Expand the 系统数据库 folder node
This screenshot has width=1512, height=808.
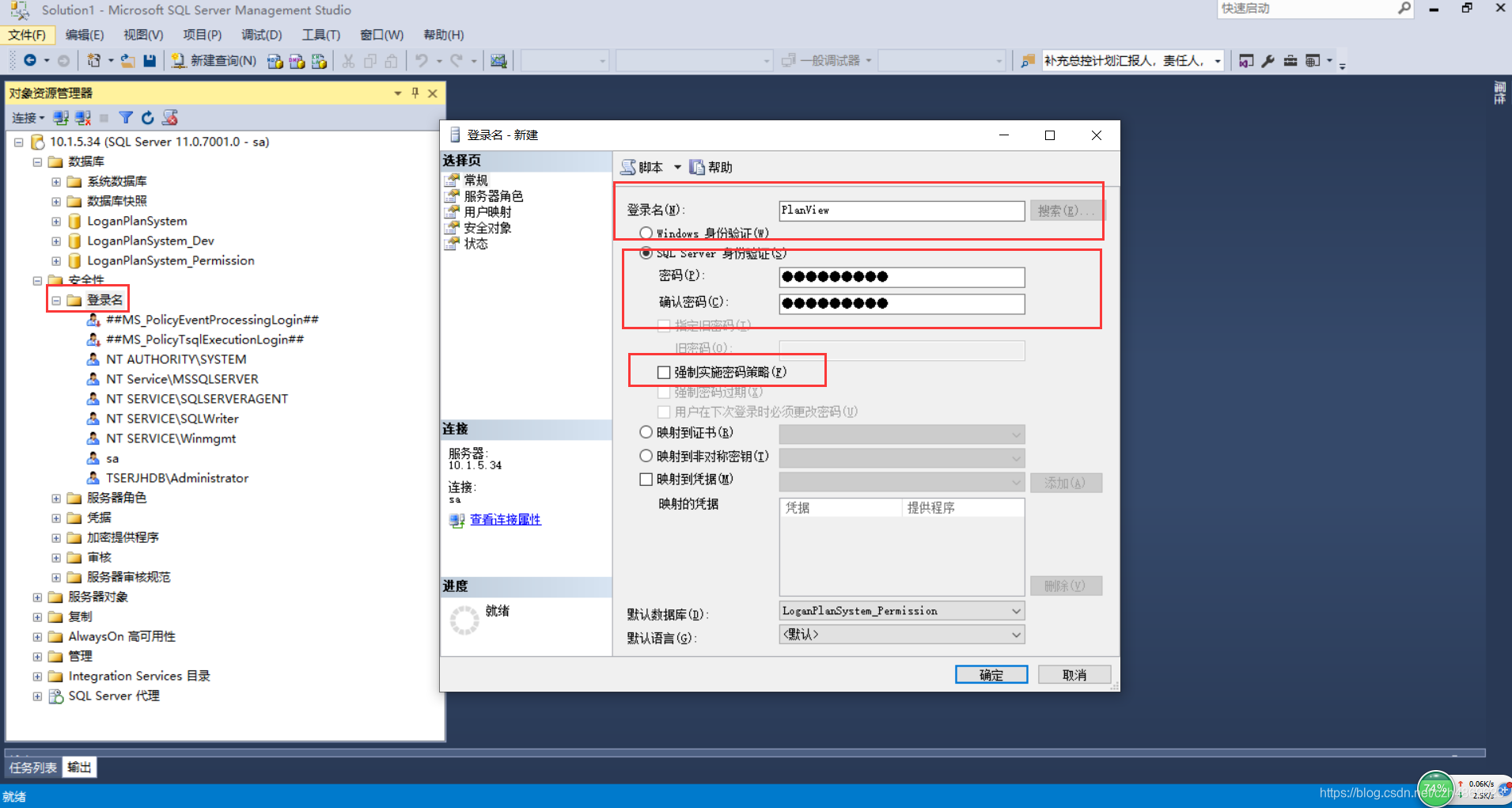tap(56, 181)
